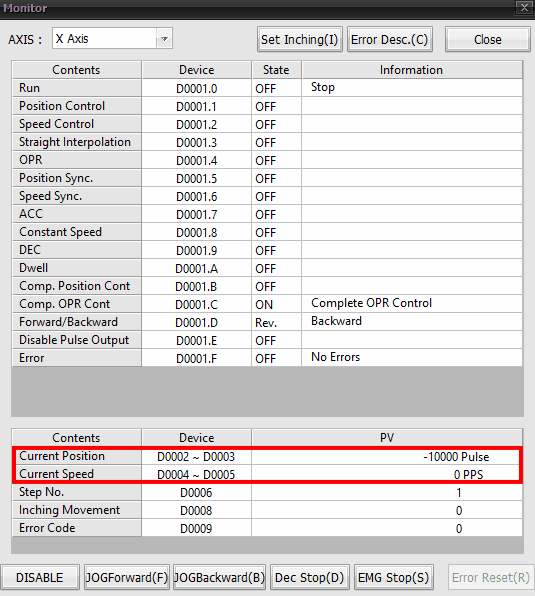This screenshot has height=596, width=535.
Task: Click device cell D0001.C
Action: coord(196,304)
